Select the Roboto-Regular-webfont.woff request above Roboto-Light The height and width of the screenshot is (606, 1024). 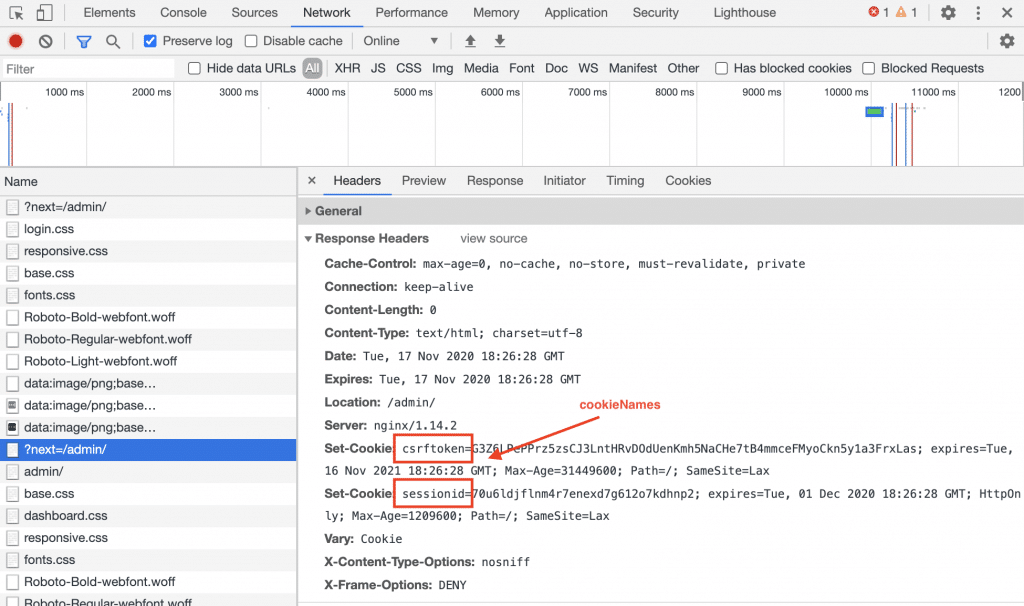[x=148, y=339]
